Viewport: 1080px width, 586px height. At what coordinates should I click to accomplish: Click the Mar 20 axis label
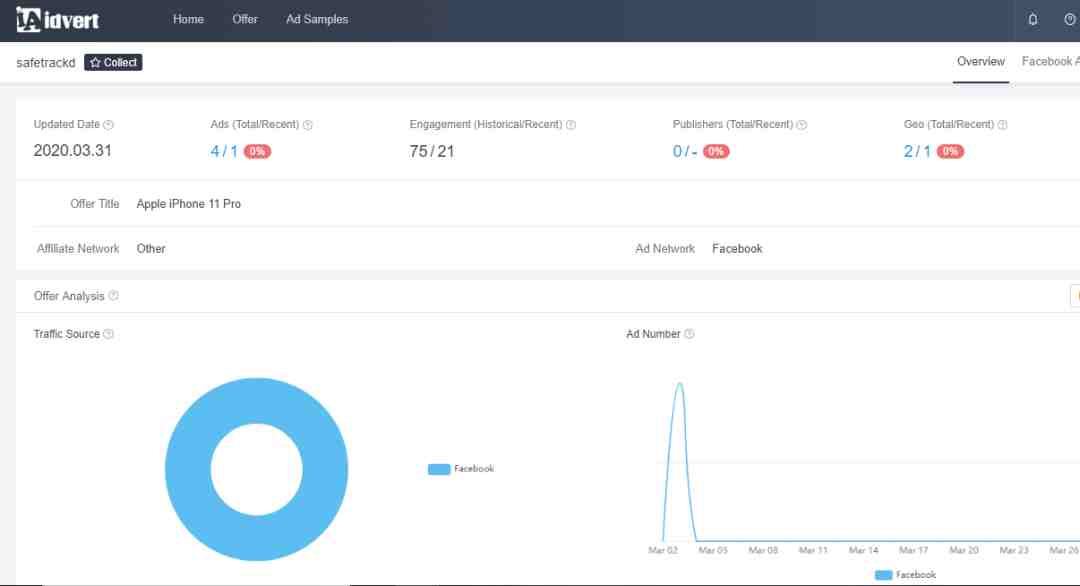click(x=964, y=550)
